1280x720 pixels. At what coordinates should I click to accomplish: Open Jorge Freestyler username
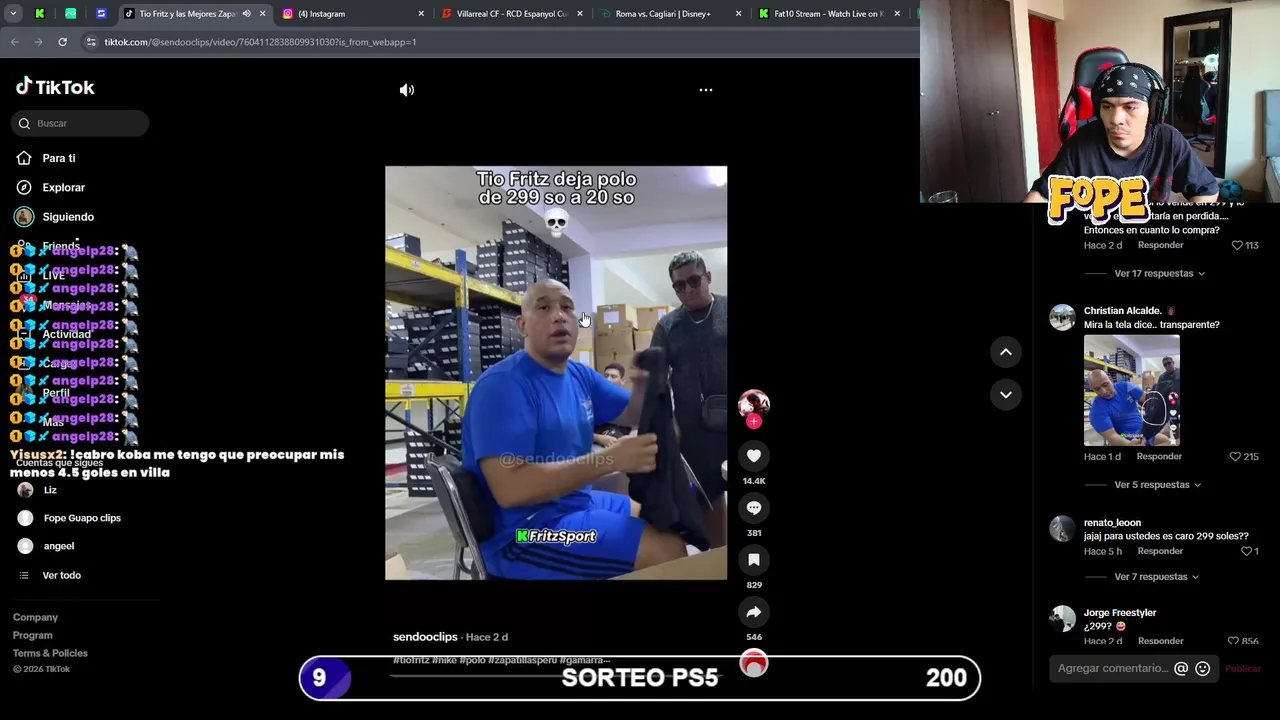click(1120, 613)
